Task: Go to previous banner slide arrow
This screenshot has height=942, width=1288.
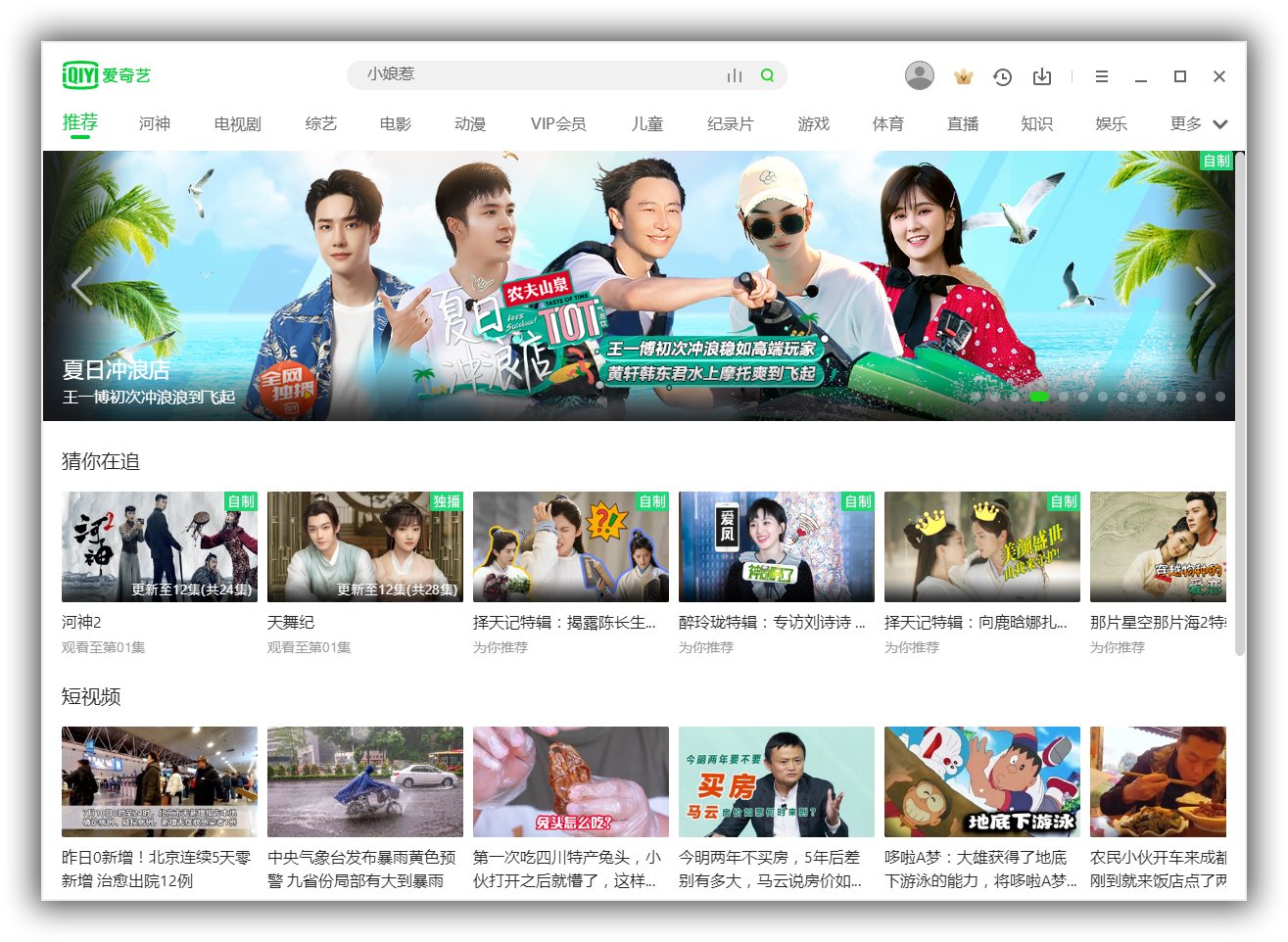Action: tap(82, 286)
